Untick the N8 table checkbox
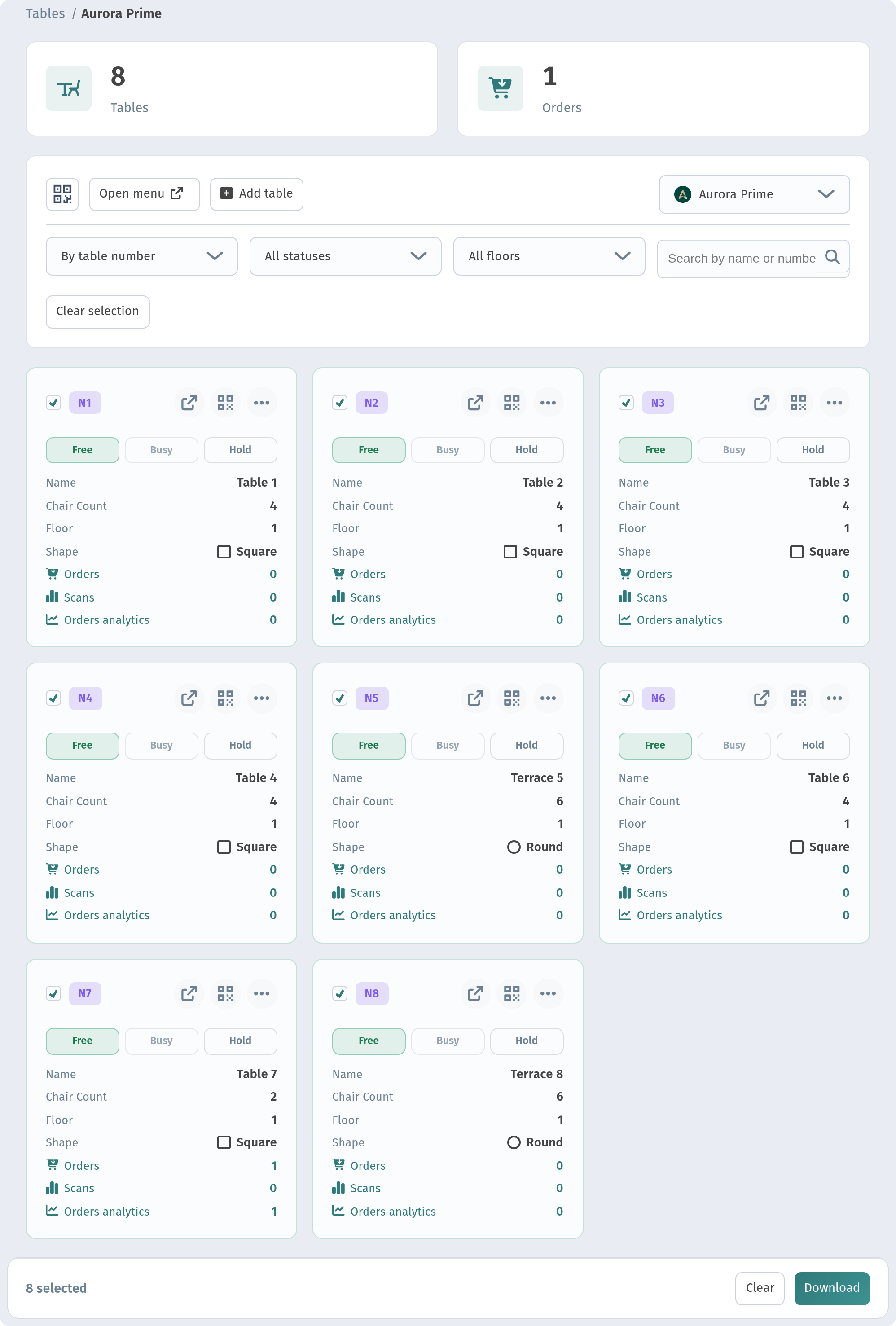 click(340, 993)
